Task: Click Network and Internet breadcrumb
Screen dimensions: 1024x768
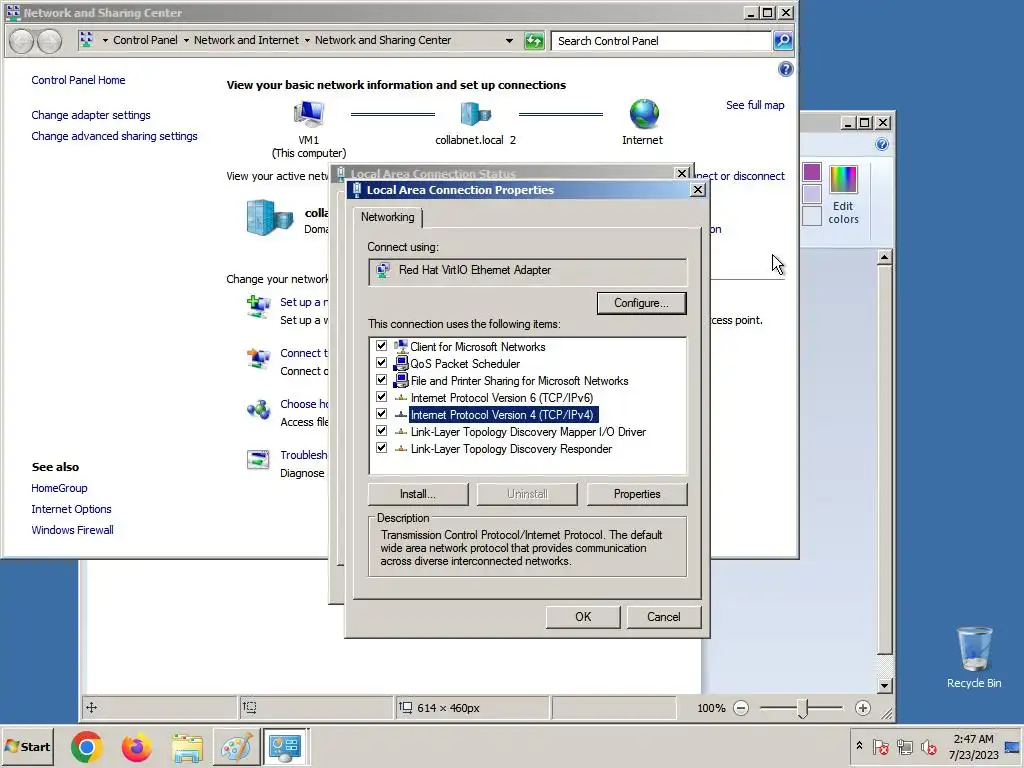Action: click(246, 40)
